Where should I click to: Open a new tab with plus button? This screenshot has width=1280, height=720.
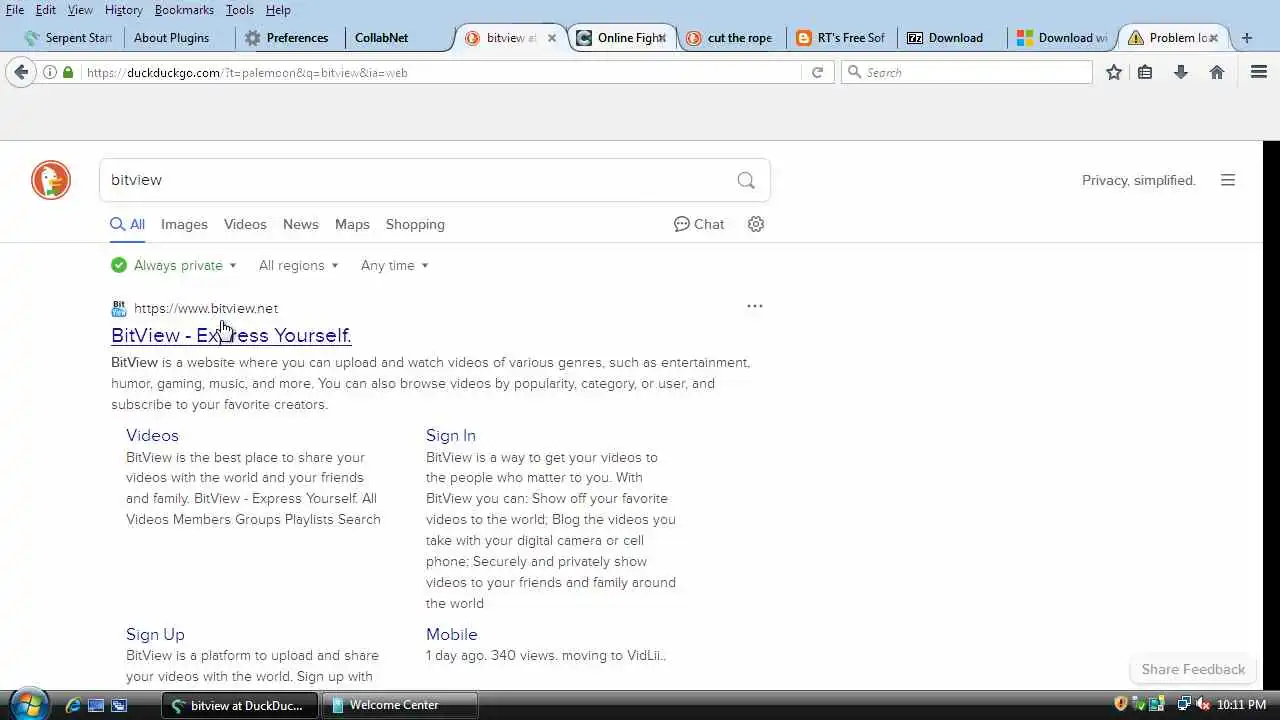tap(1246, 38)
